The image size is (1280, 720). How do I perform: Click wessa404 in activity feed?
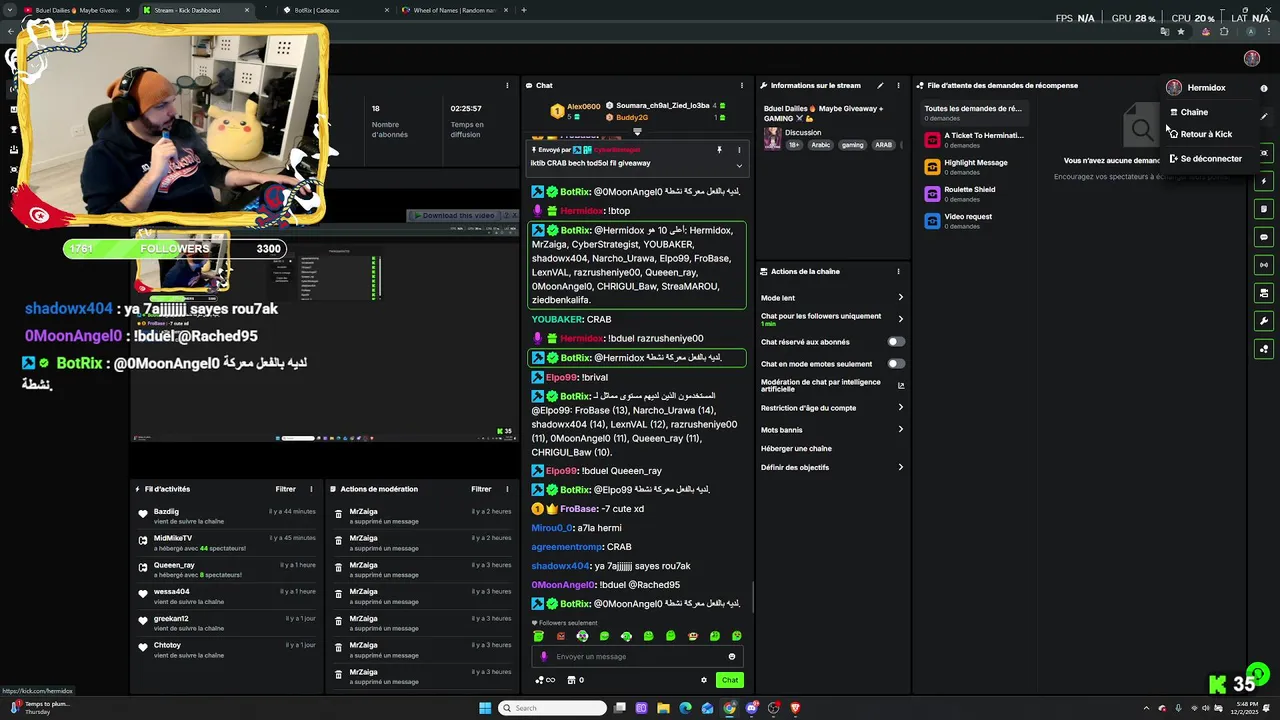[171, 592]
